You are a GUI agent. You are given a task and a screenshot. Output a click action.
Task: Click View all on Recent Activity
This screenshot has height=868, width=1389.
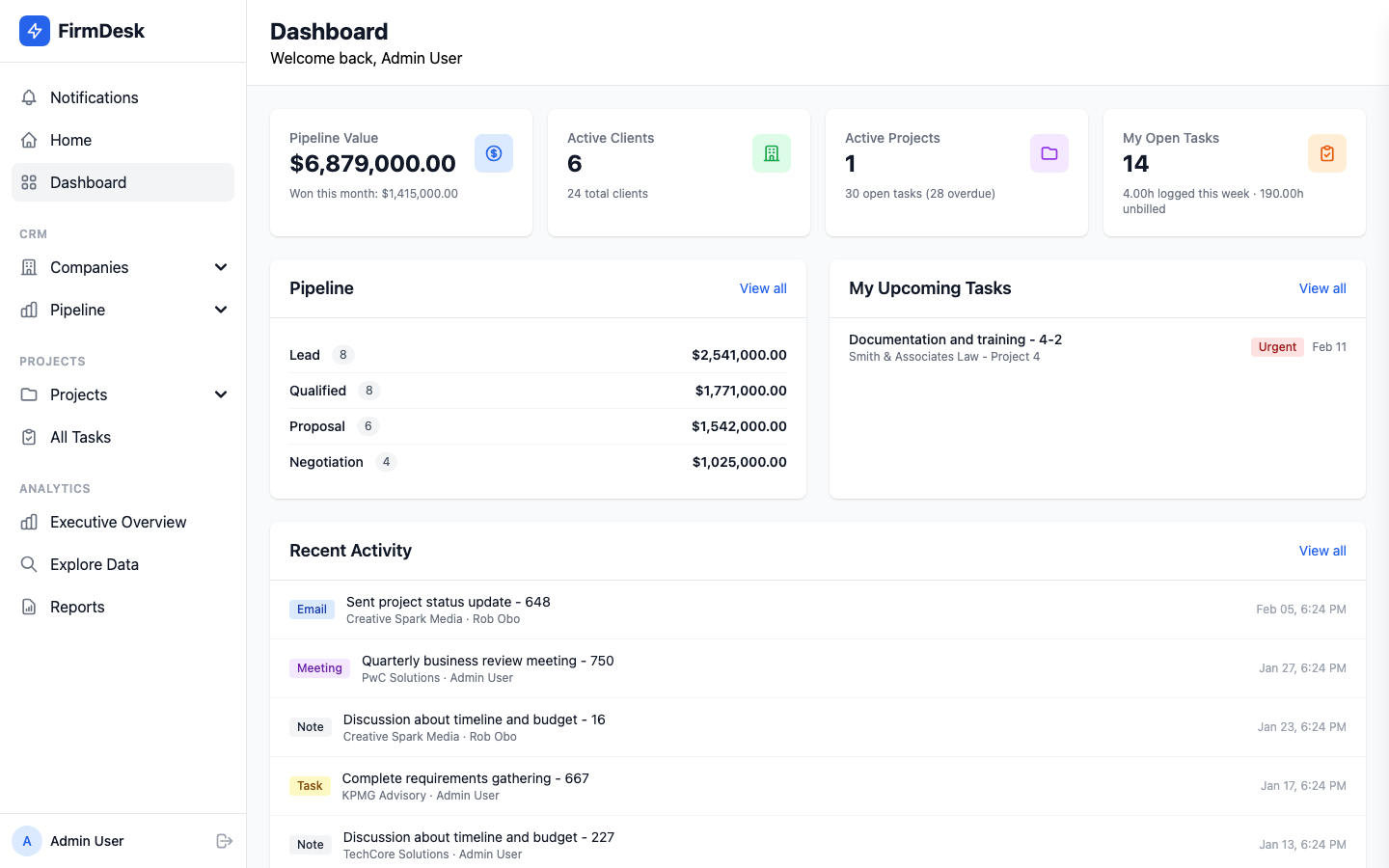pyautogui.click(x=1322, y=551)
